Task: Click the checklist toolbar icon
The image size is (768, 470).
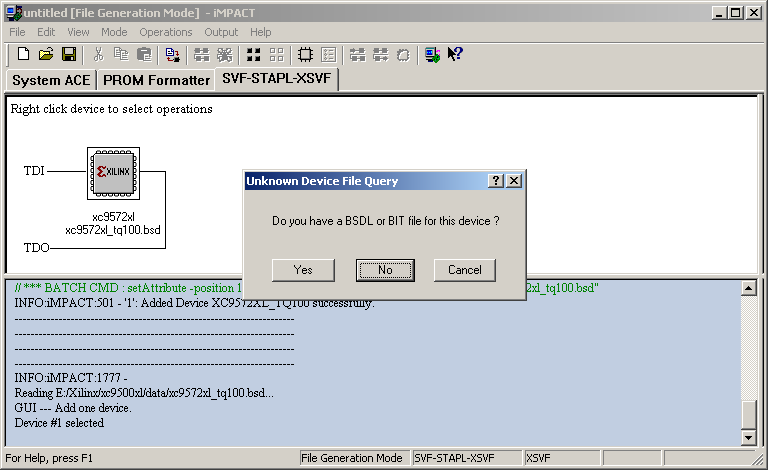Action: (x=328, y=54)
